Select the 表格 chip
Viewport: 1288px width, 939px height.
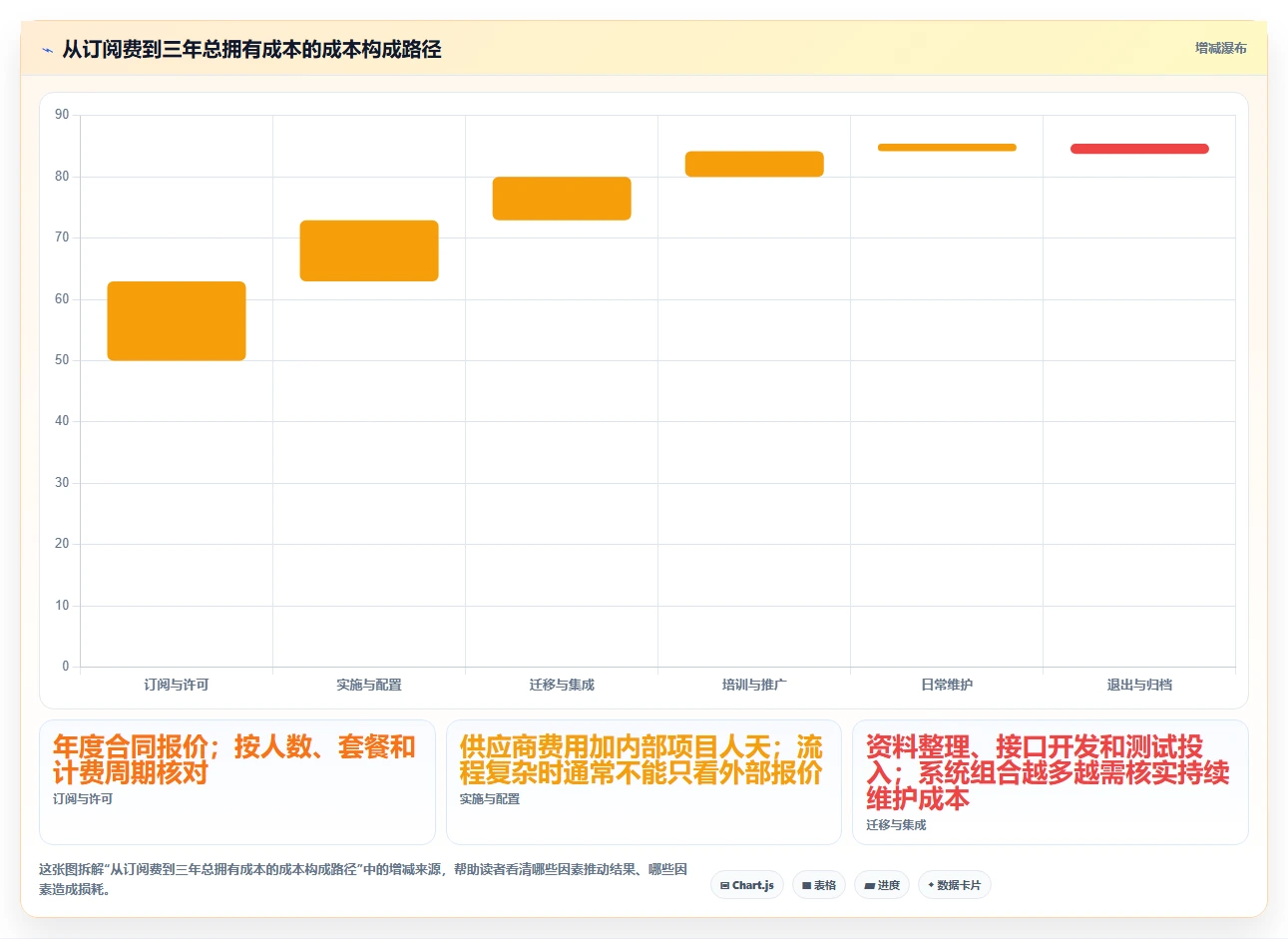(819, 885)
